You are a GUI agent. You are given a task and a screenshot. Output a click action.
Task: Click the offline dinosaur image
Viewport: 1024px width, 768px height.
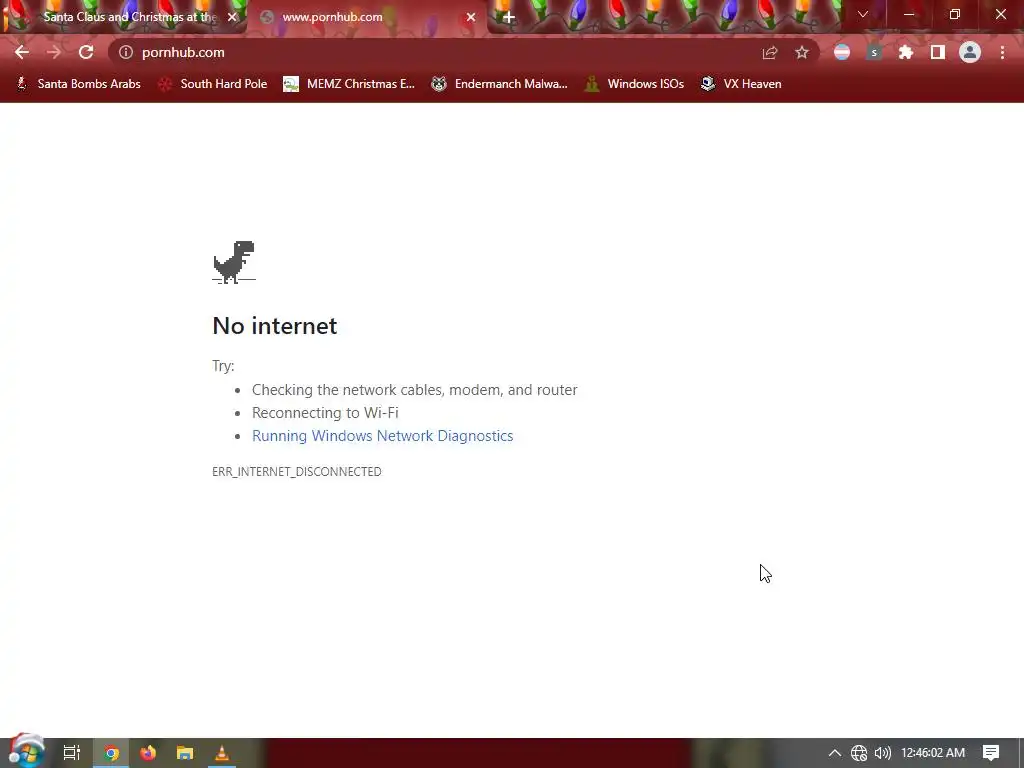pos(234,262)
